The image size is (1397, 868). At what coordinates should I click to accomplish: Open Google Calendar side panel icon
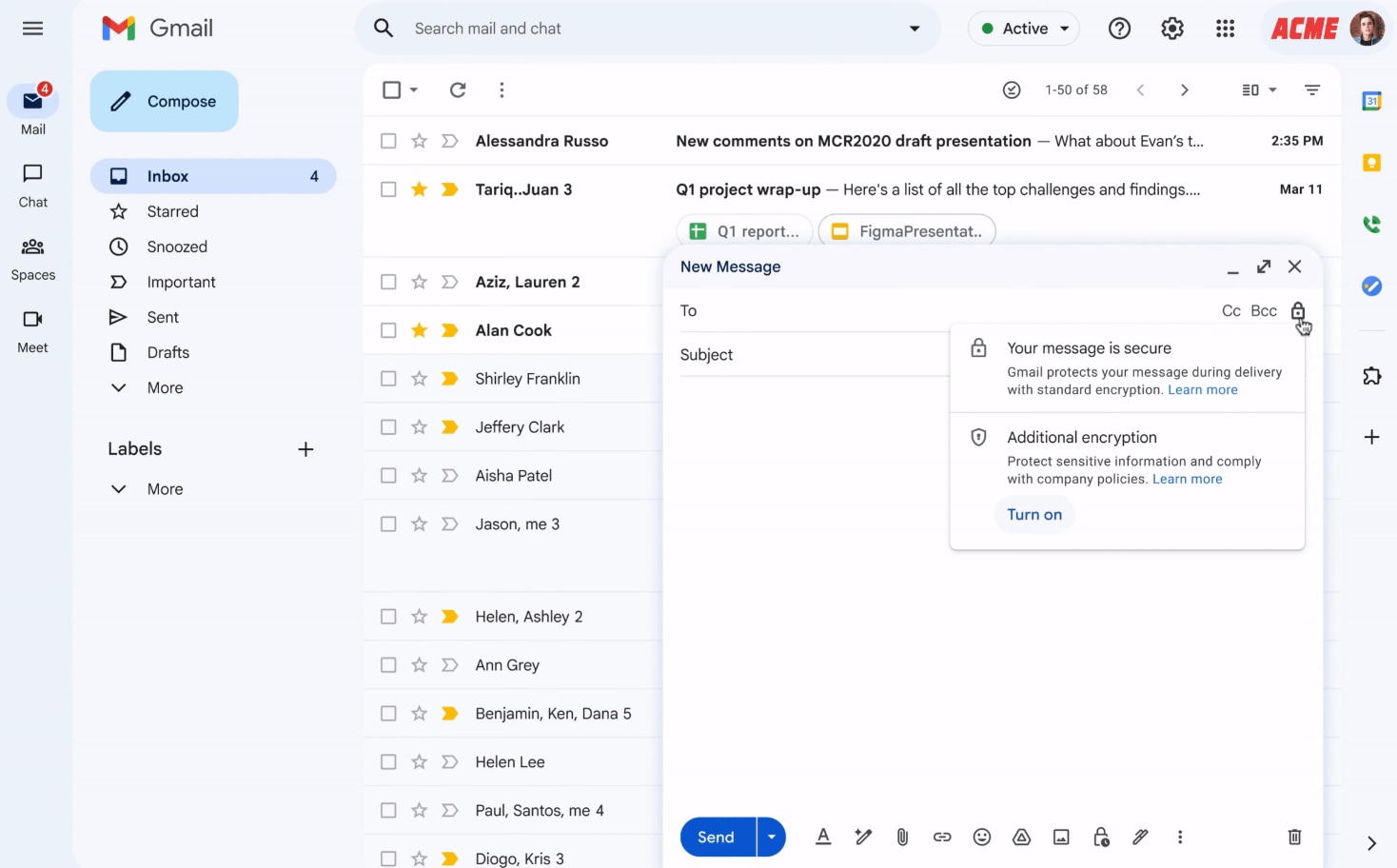click(x=1371, y=101)
